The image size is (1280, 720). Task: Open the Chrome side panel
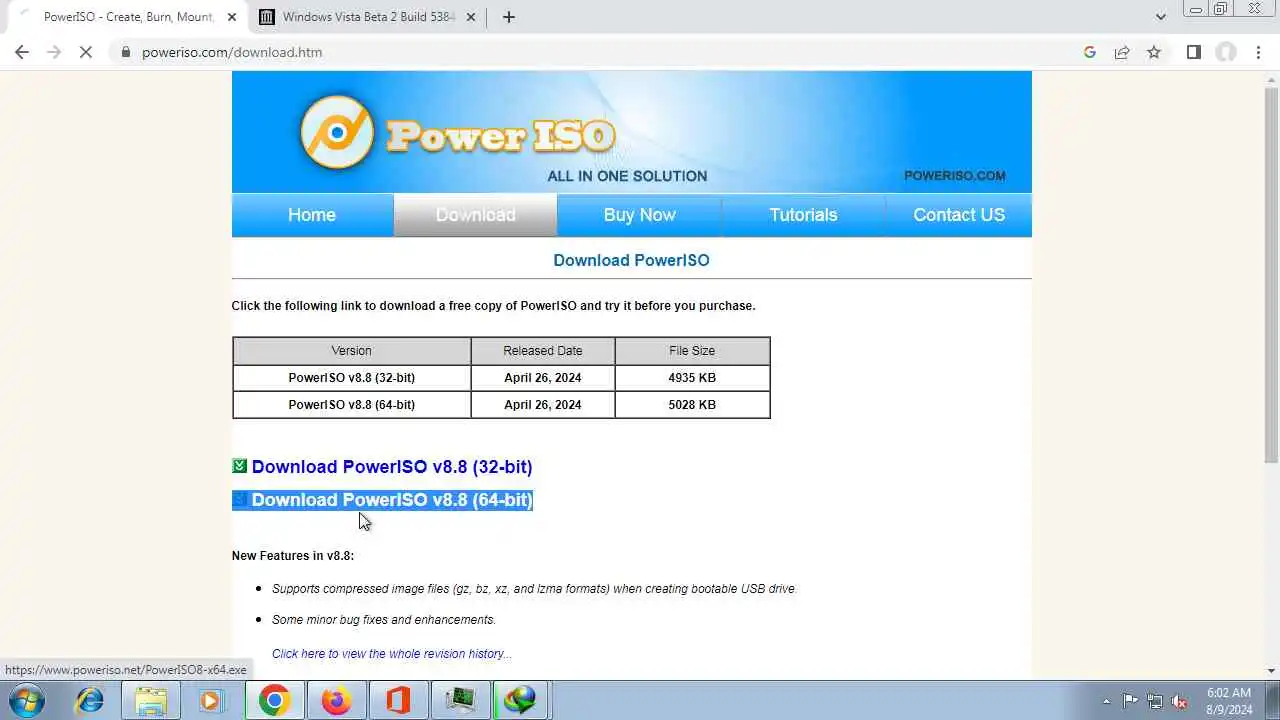point(1194,52)
